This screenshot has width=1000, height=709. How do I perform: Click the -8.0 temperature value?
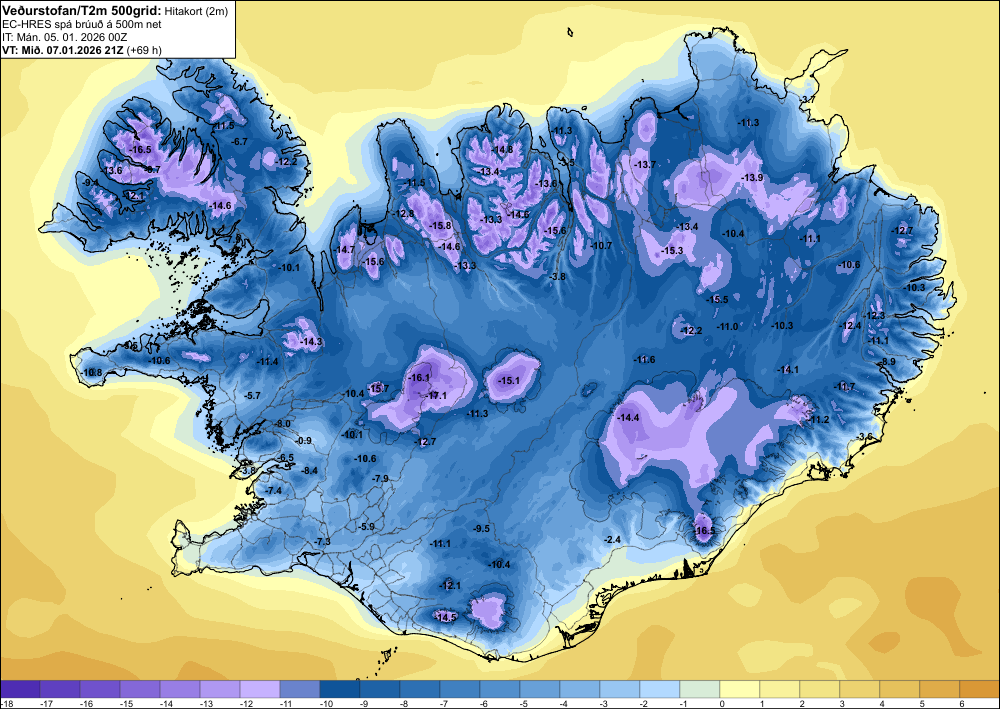coord(283,423)
